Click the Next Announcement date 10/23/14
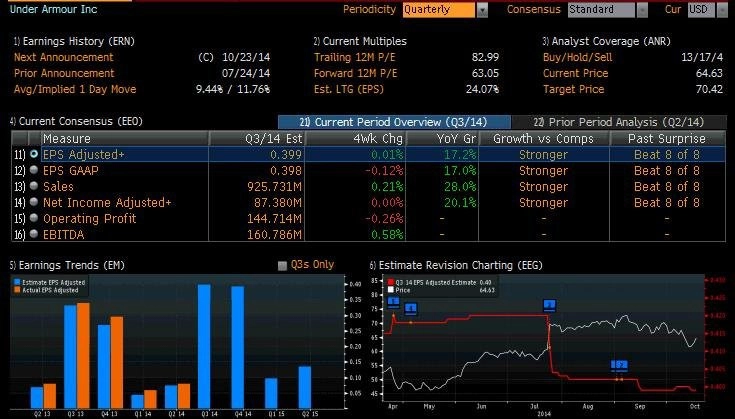 point(246,57)
